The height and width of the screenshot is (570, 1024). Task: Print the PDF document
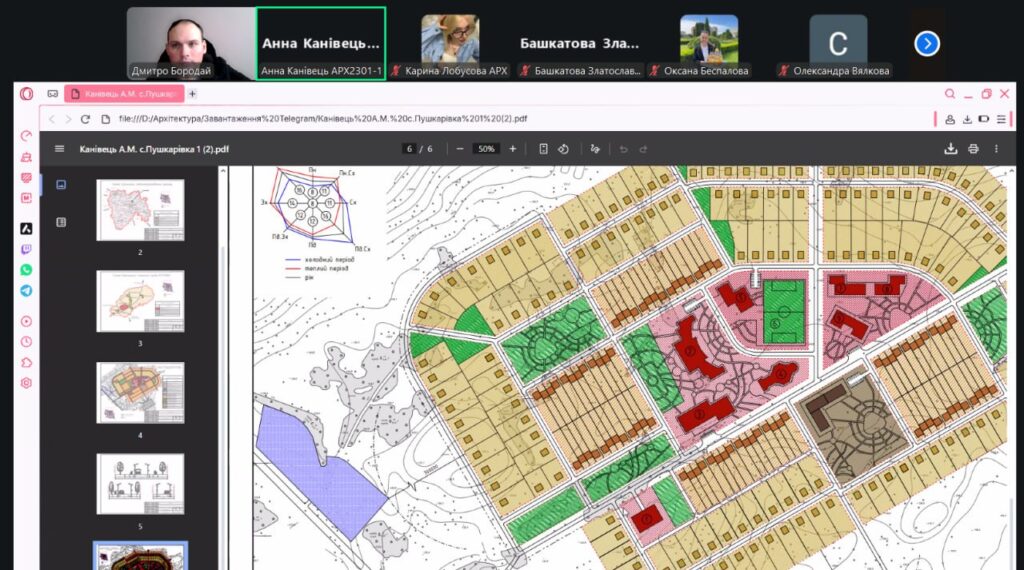[x=973, y=149]
